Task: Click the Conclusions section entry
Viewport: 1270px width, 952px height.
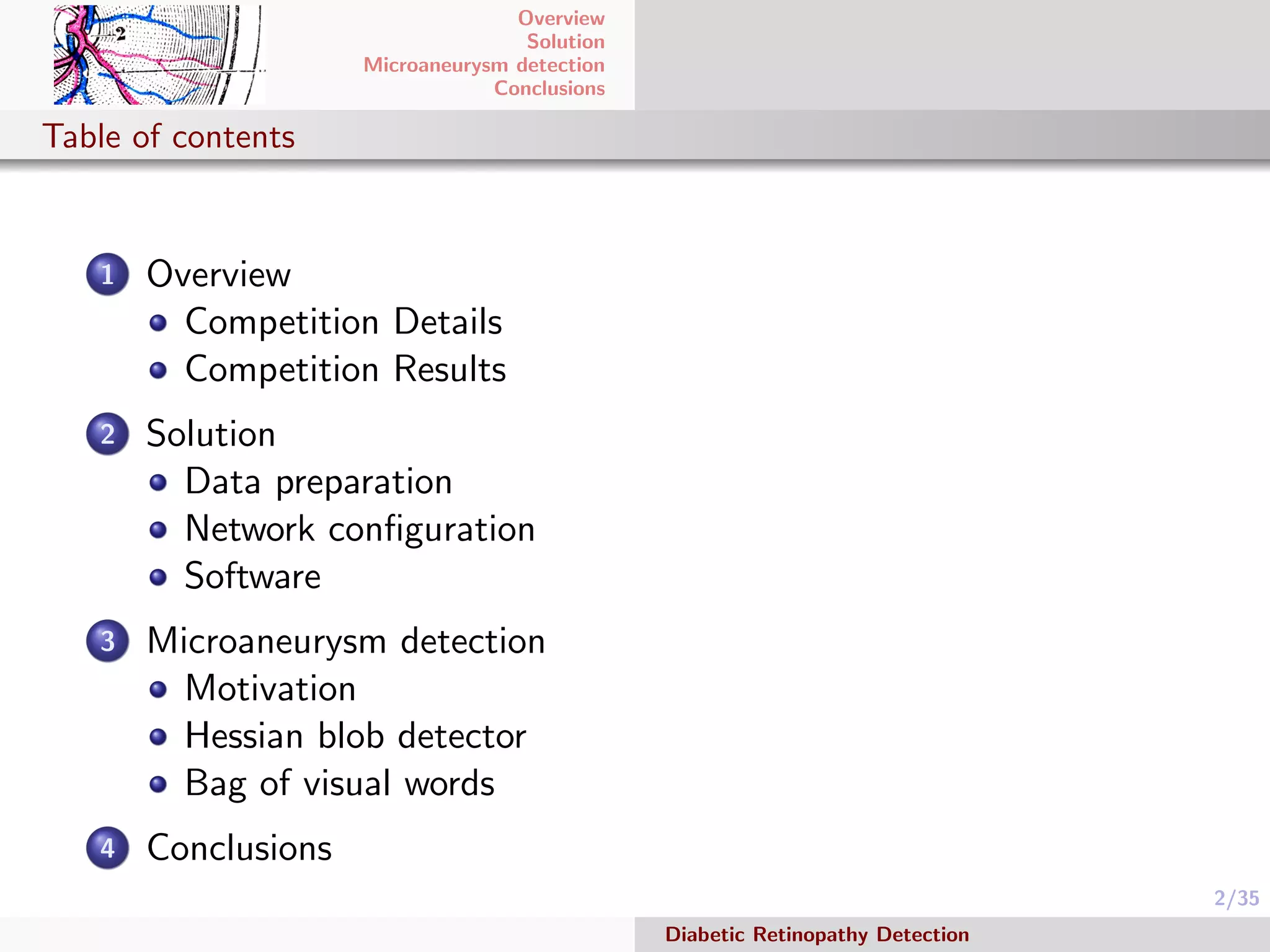Action: pyautogui.click(x=239, y=848)
